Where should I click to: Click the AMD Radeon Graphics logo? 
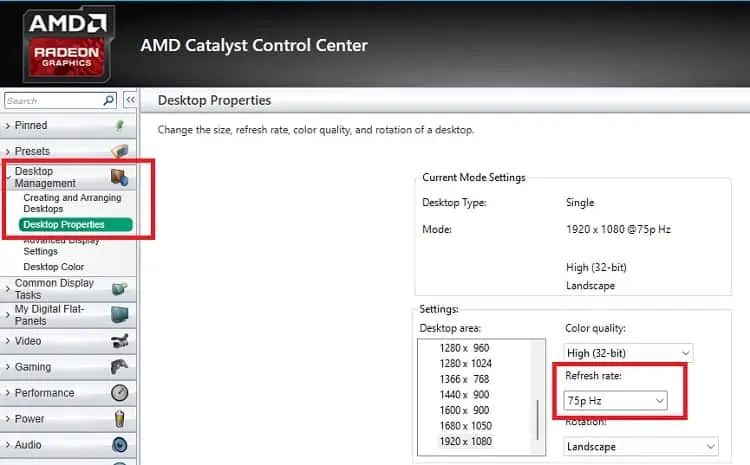tap(68, 44)
